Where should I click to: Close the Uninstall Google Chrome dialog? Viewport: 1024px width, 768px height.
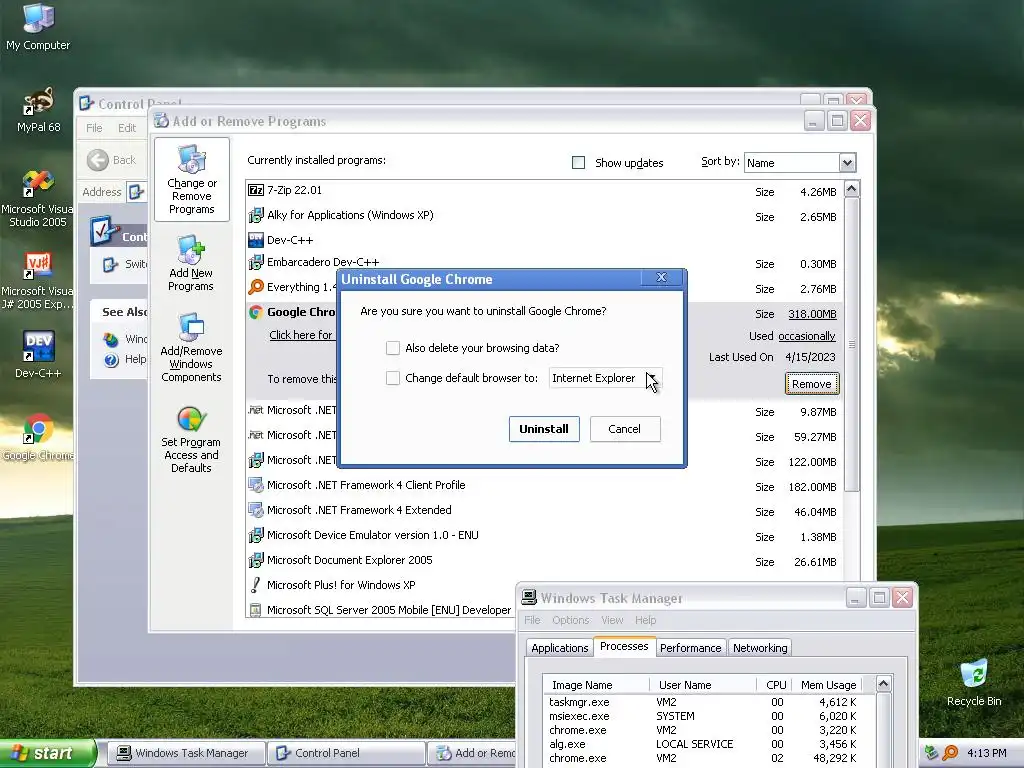tap(661, 278)
